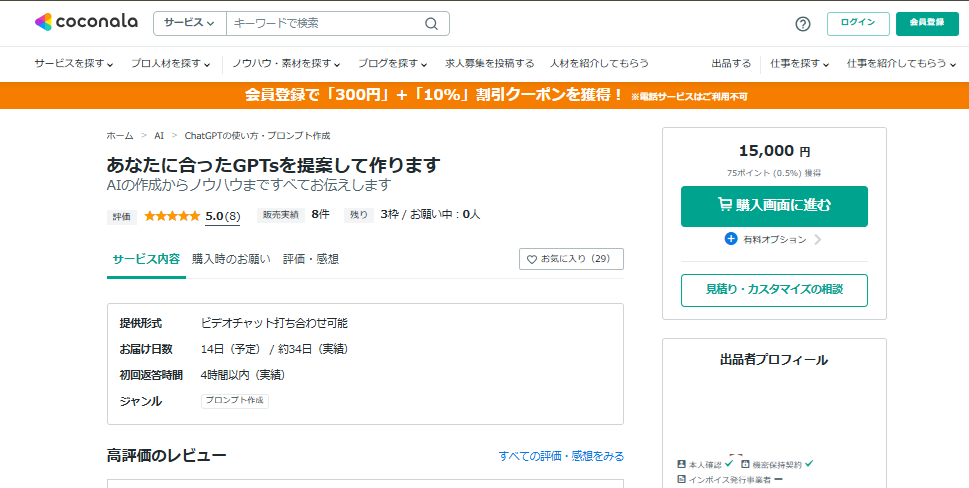Click the 高評価のレビュー heading

166,456
